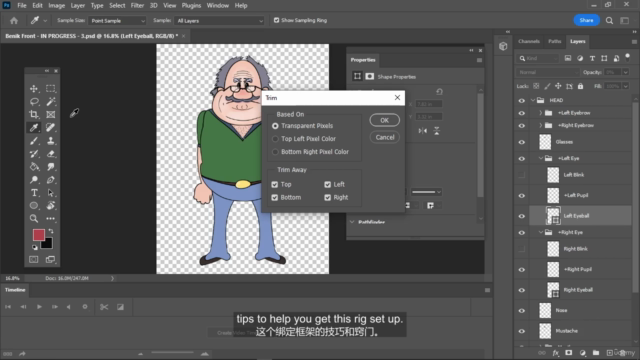This screenshot has height=360, width=640.
Task: Select the Eyedropper tool in toolbox
Action: point(34,127)
